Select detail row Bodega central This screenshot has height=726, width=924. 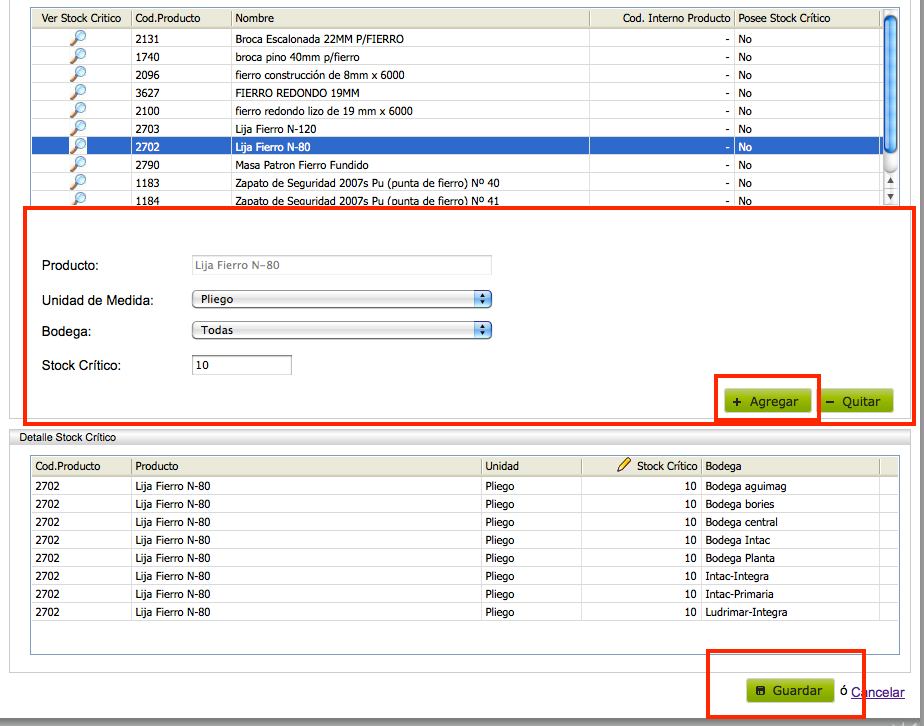tap(464, 522)
